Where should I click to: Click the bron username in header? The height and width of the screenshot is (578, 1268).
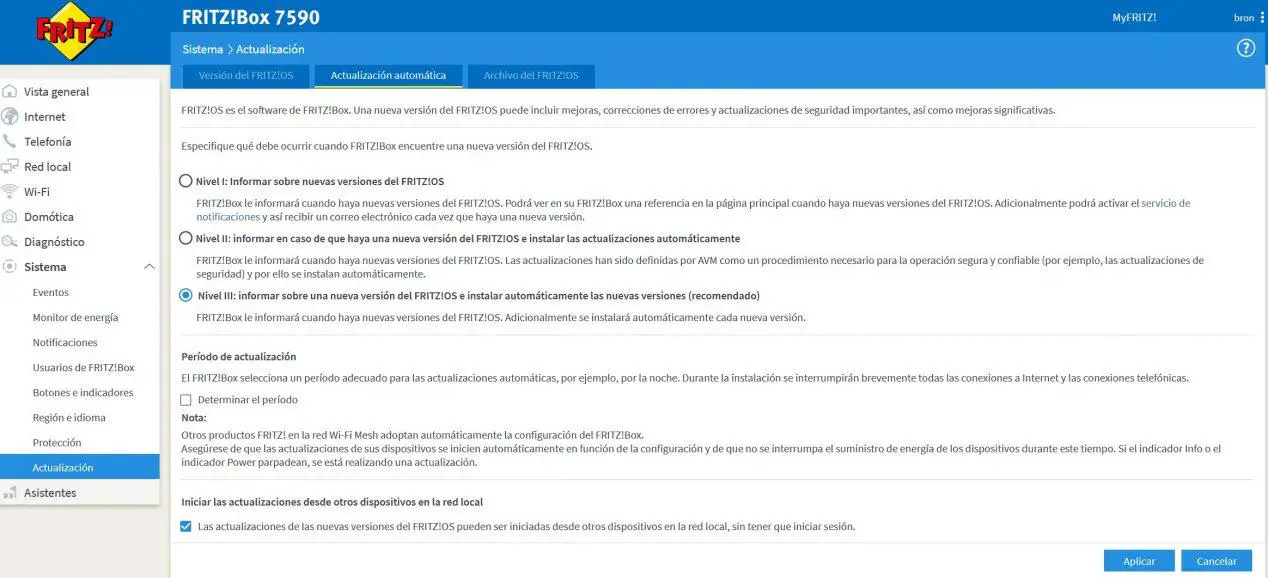pos(1244,17)
